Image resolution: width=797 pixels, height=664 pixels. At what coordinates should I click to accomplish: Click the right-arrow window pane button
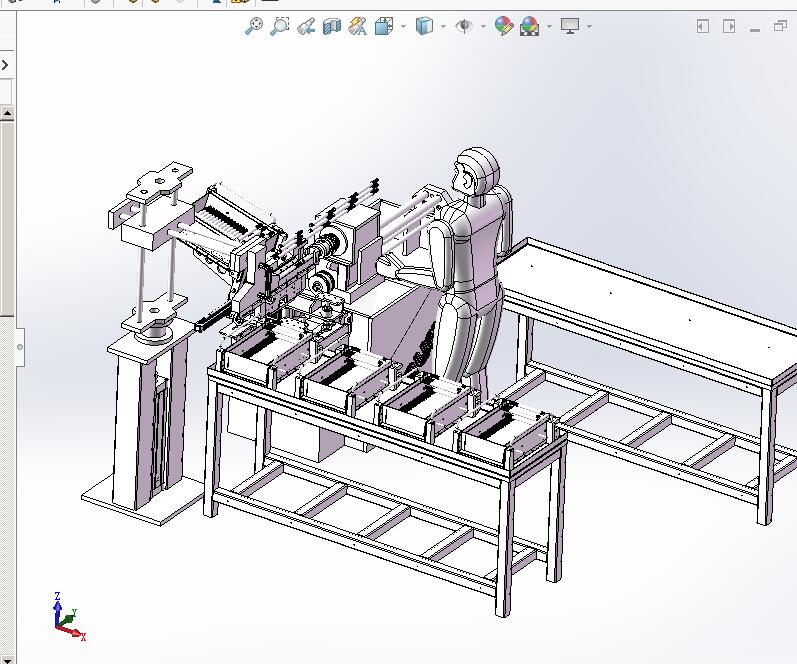[x=729, y=26]
